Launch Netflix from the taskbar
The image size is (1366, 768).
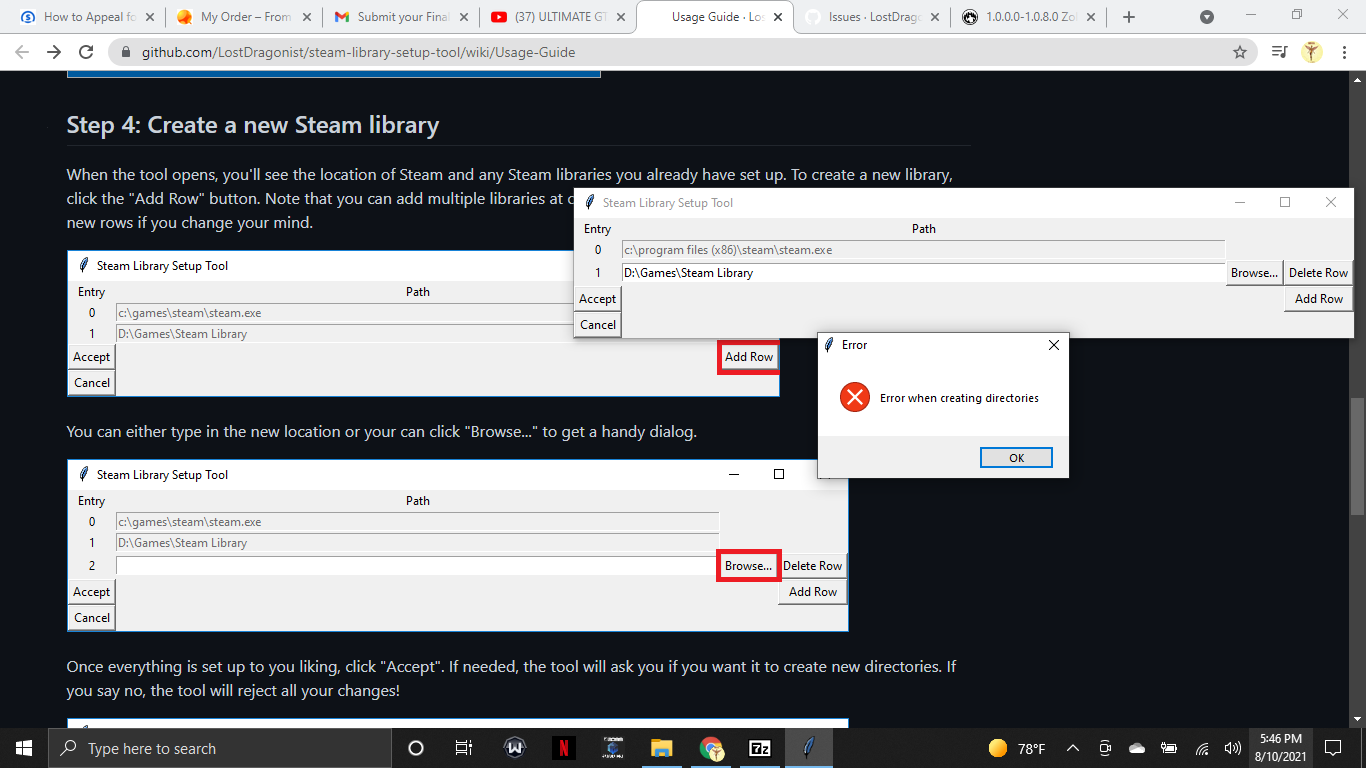pos(563,747)
